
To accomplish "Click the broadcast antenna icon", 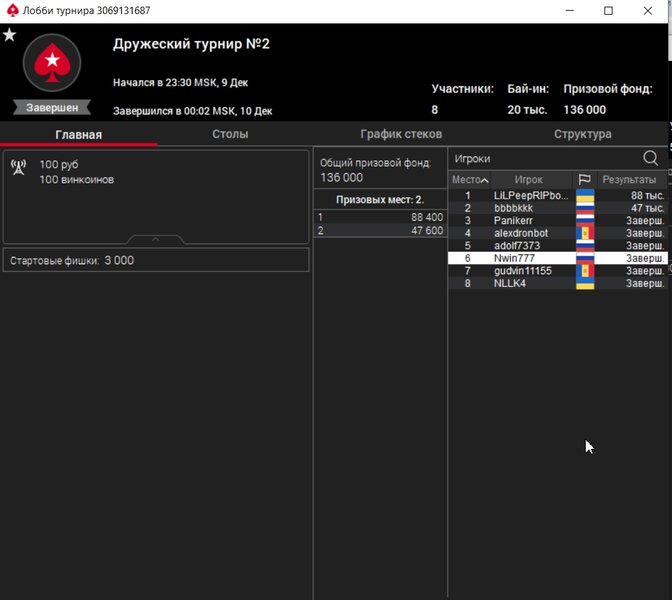I will (x=18, y=166).
